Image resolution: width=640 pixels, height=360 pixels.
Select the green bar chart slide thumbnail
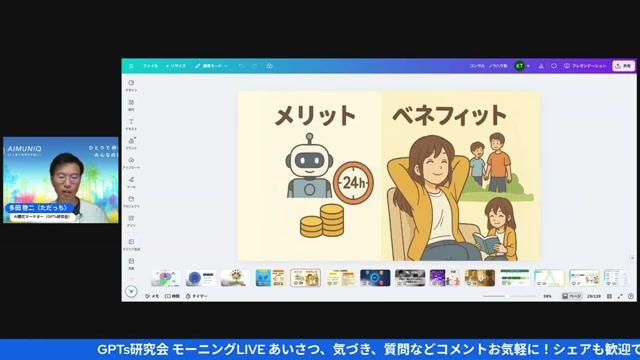click(515, 278)
